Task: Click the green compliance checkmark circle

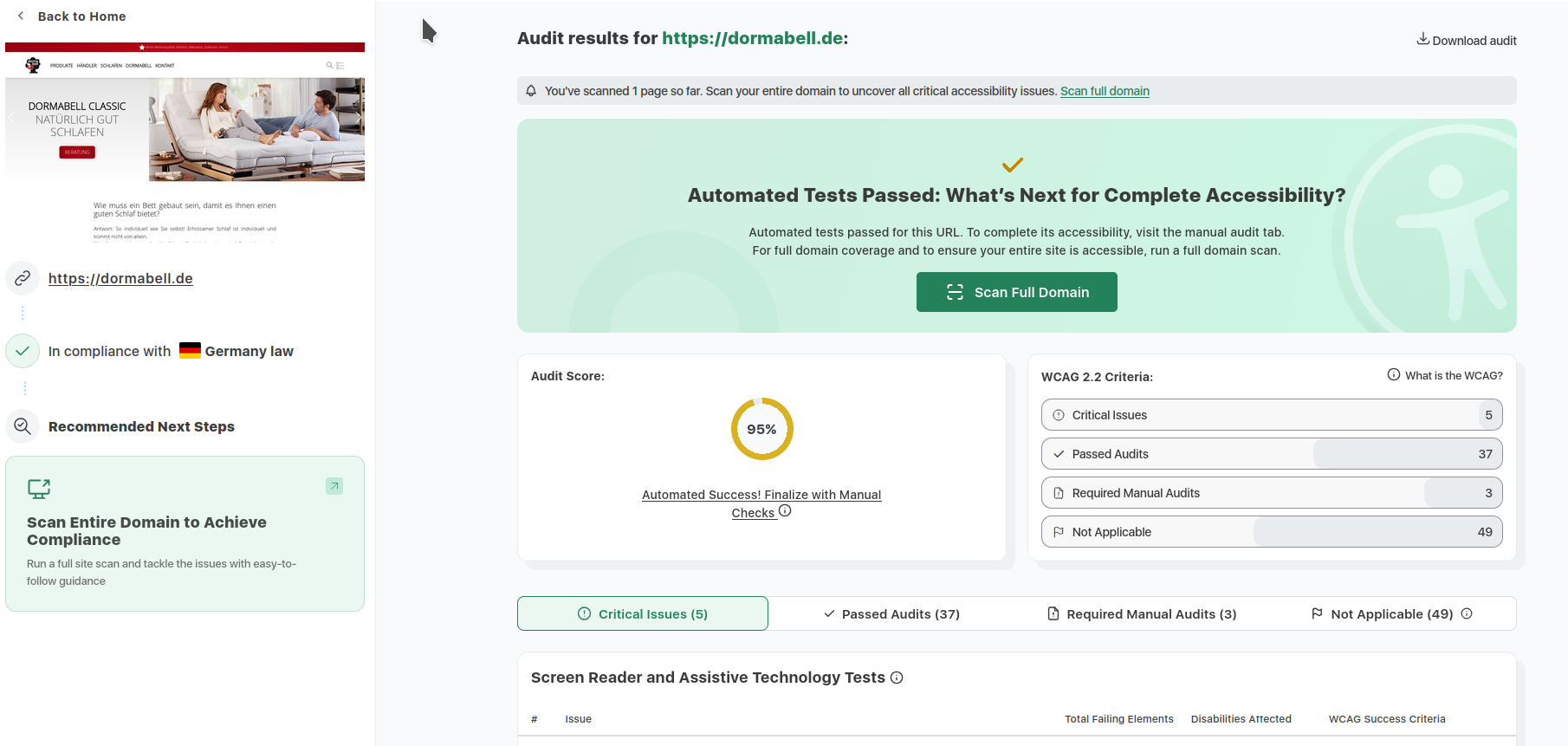Action: pyautogui.click(x=23, y=351)
